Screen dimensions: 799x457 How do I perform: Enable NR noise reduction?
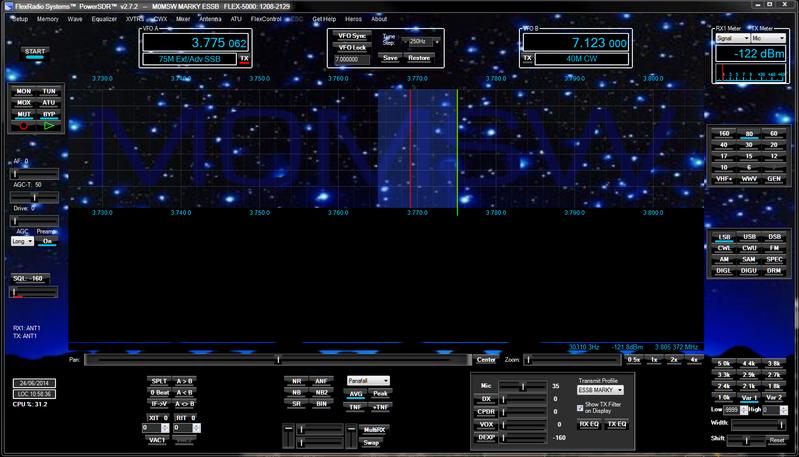click(297, 381)
